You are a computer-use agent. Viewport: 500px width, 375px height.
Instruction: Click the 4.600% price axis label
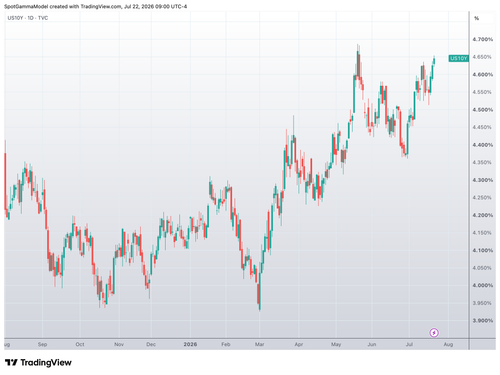482,74
